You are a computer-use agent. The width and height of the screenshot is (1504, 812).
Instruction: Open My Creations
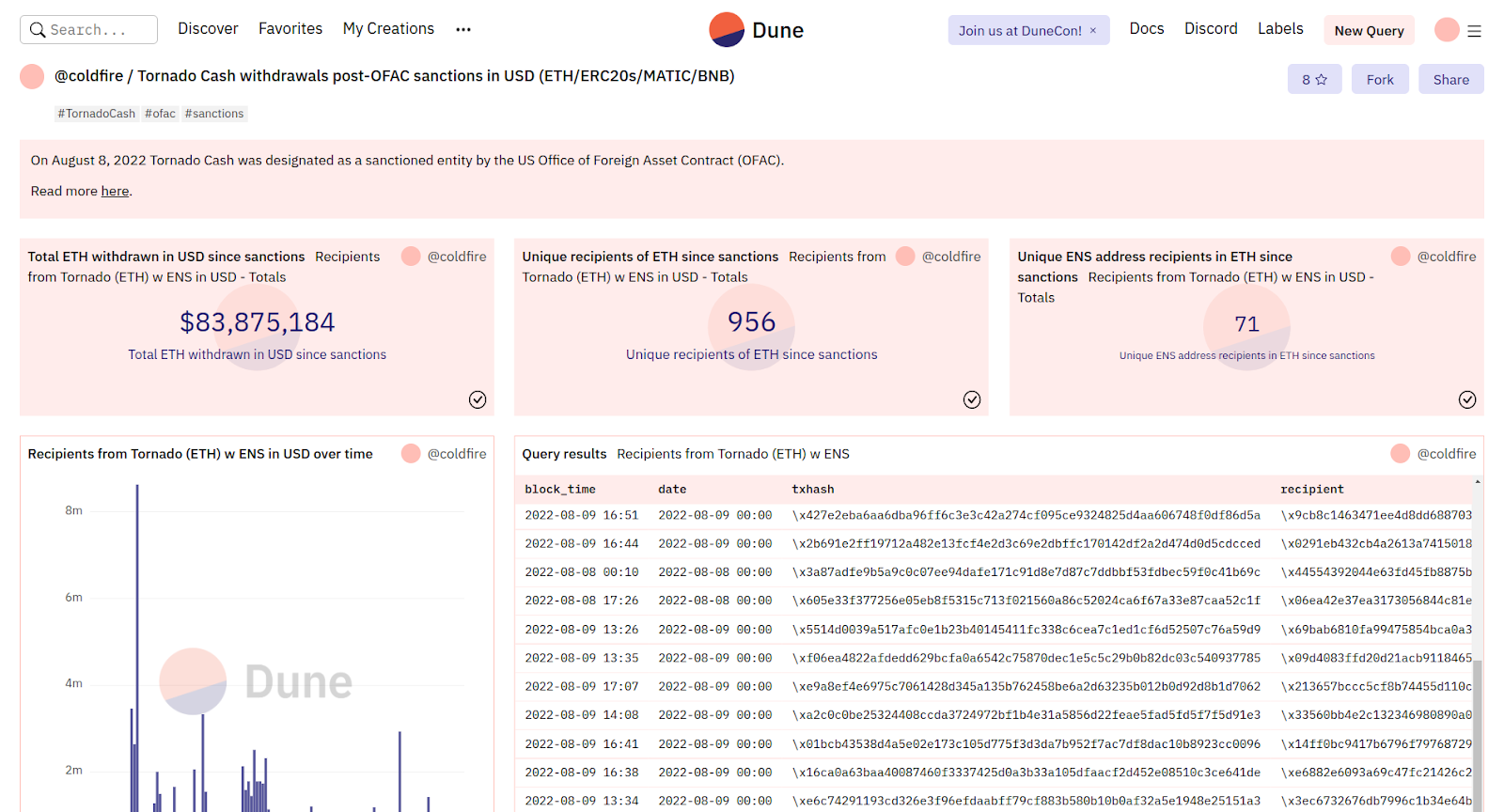coord(388,29)
